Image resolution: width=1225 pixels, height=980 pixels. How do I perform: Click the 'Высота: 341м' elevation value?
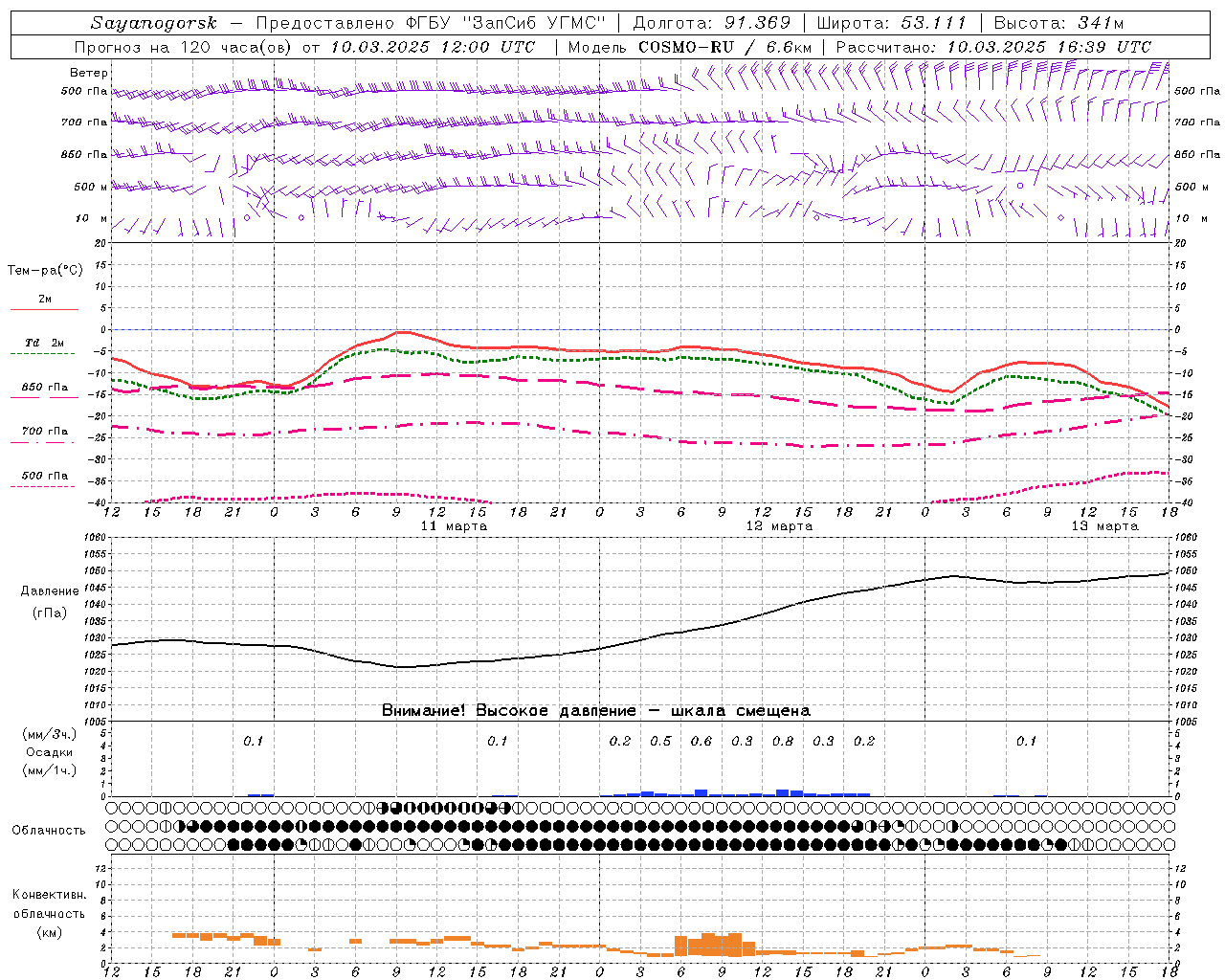[1058, 23]
